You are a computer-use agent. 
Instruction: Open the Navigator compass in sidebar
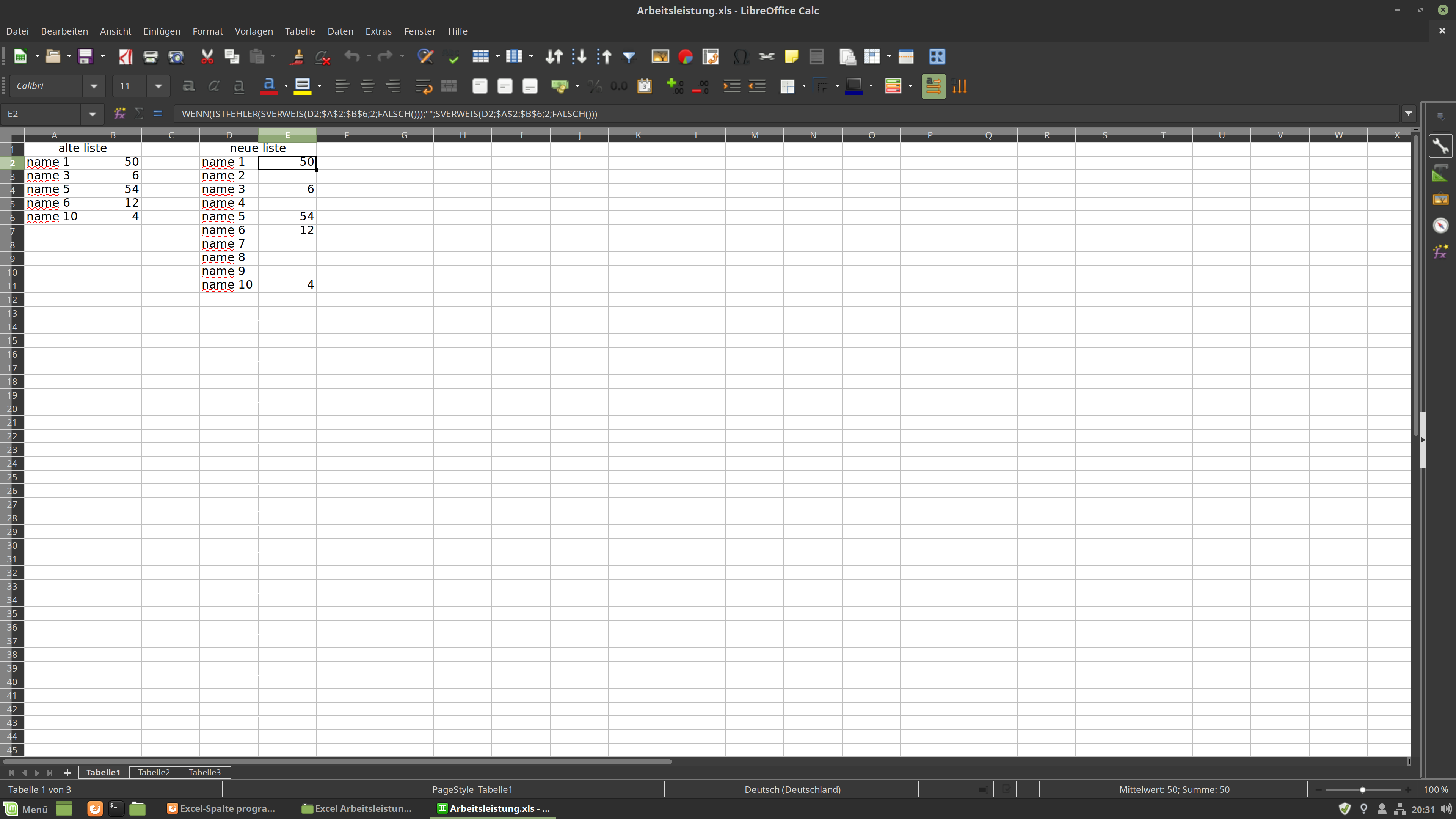[x=1440, y=226]
